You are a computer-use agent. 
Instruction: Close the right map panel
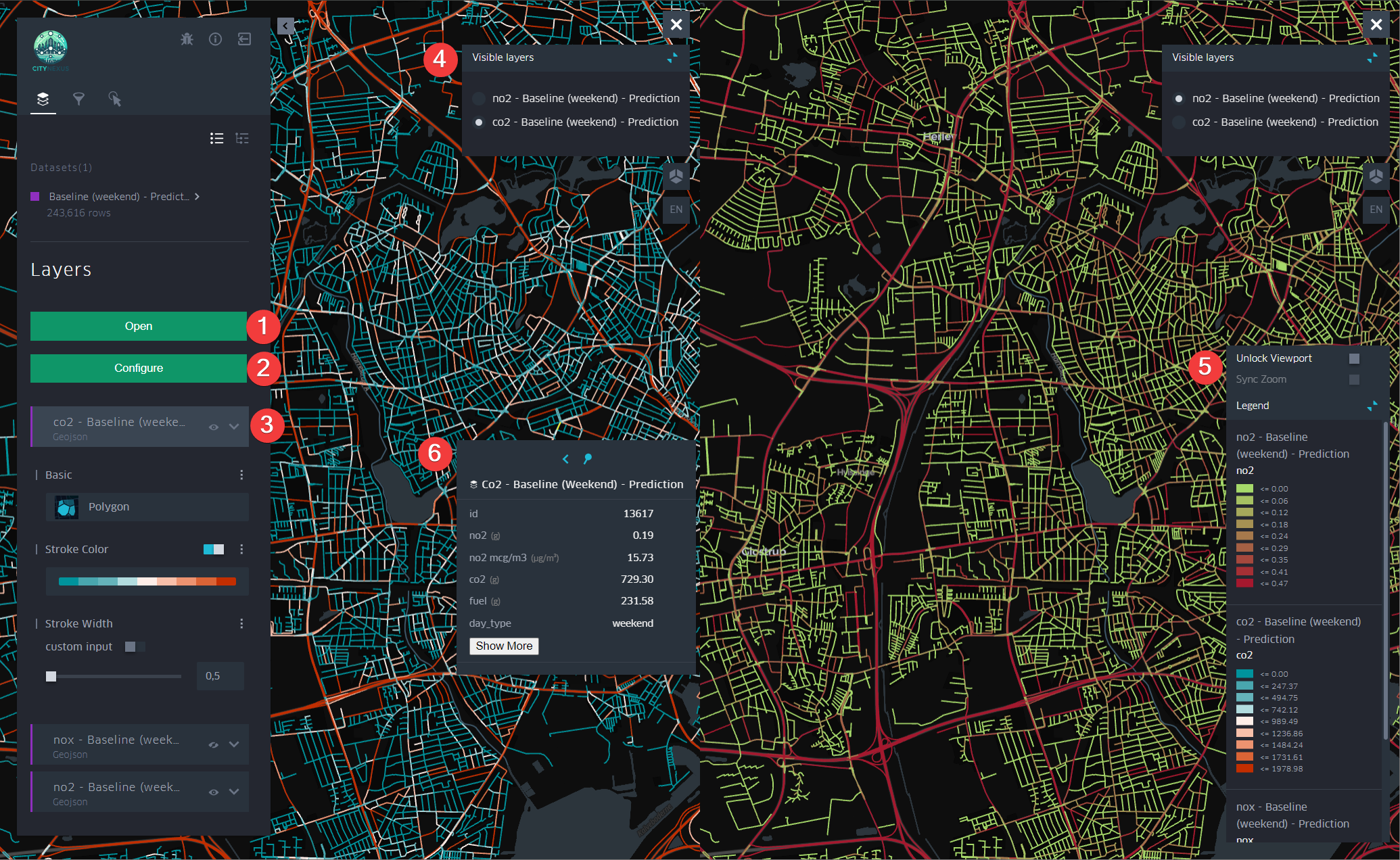point(1376,25)
